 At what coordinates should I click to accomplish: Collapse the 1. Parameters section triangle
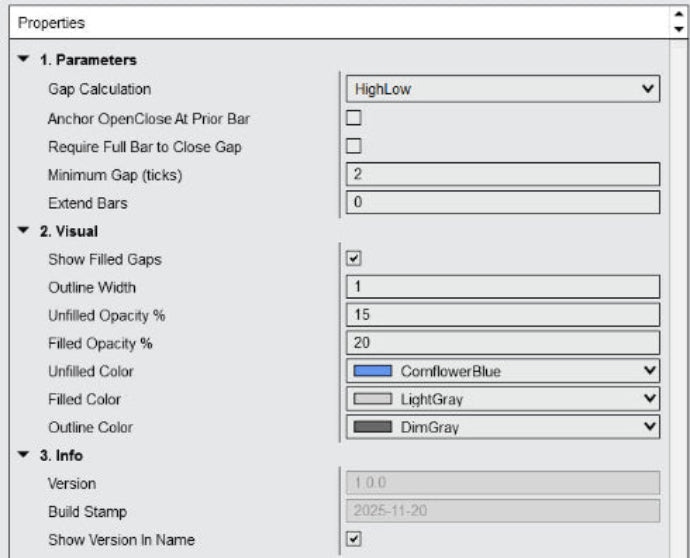click(23, 60)
